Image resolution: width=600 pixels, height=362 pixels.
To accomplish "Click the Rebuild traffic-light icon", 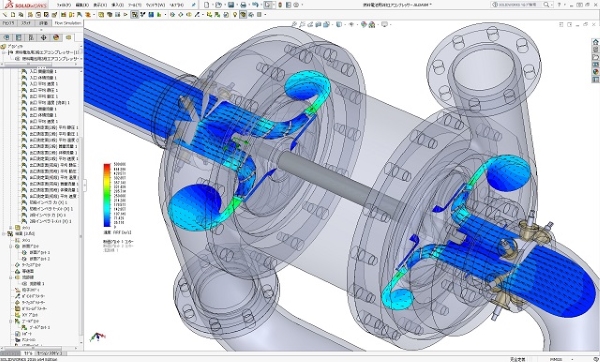I will point(280,5).
